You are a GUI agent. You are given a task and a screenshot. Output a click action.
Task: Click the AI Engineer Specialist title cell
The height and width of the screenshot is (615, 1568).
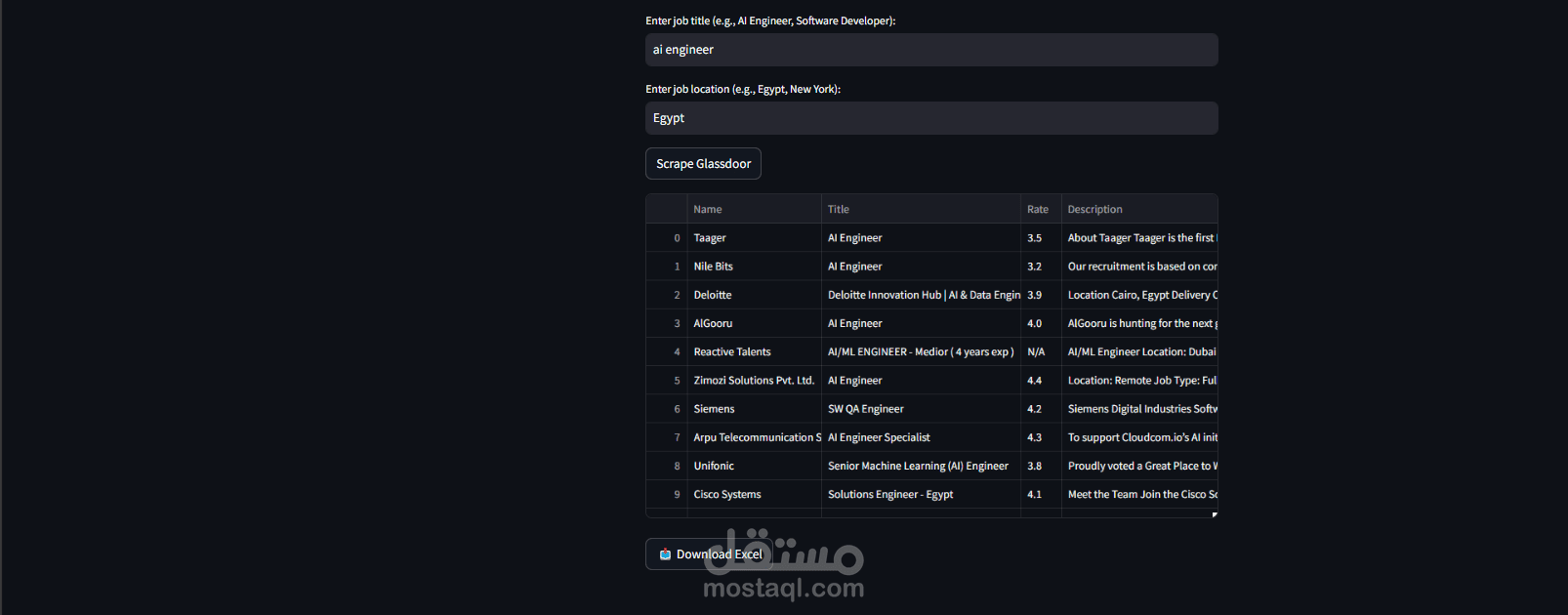[x=921, y=437]
